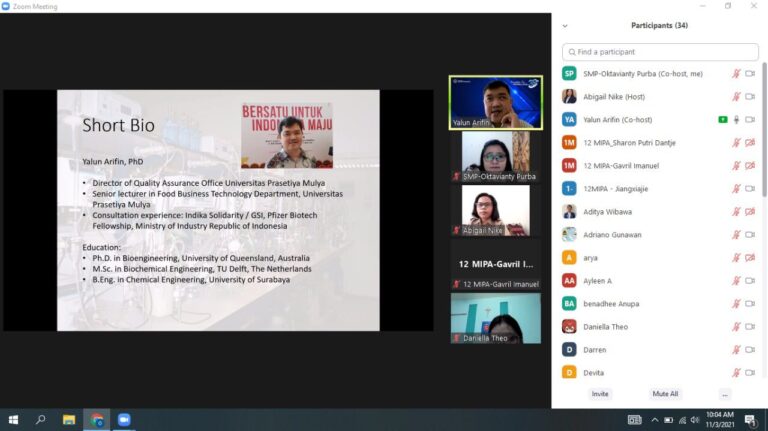
Task: Click the screen share indicator beside Yalun Arifin
Action: pos(722,119)
